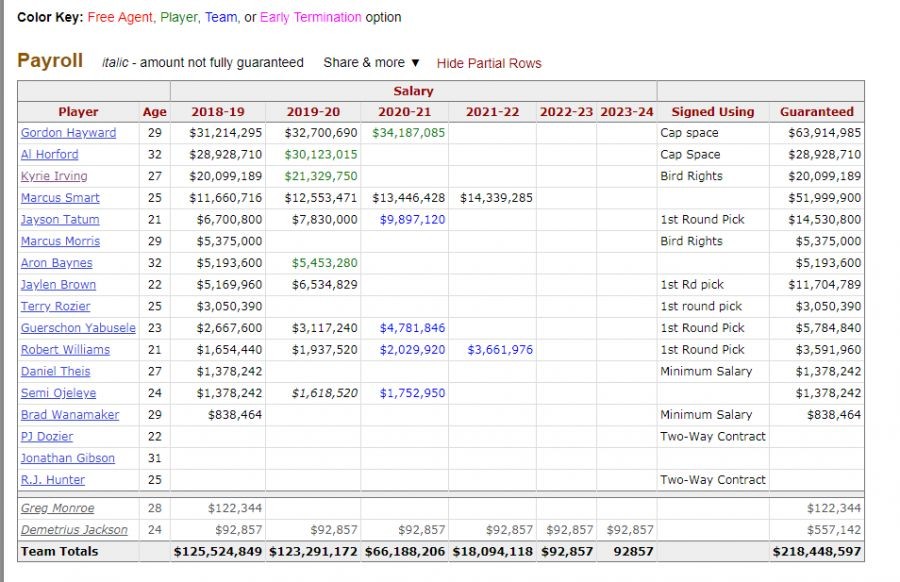
Task: Open Terry Rozier's player page
Action: click(x=55, y=306)
